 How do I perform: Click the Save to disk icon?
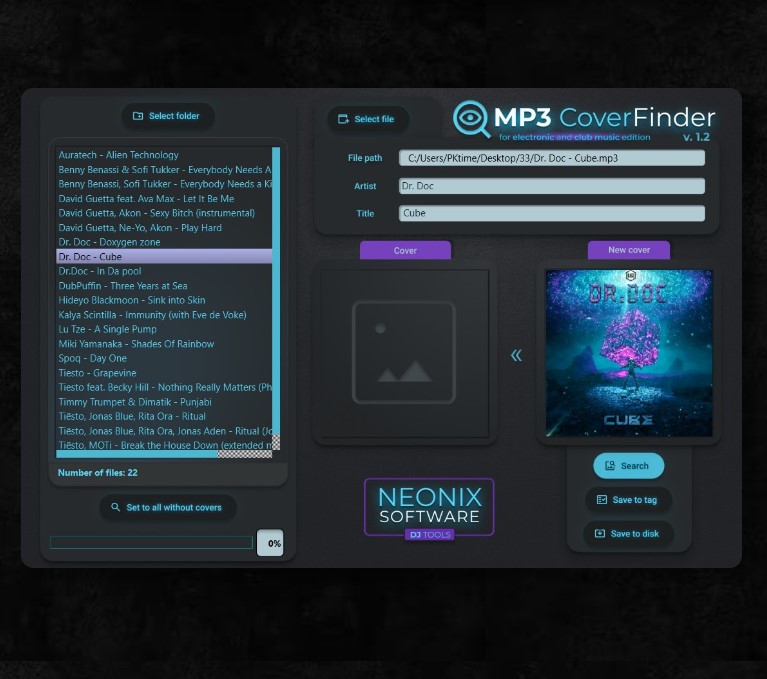tap(600, 533)
